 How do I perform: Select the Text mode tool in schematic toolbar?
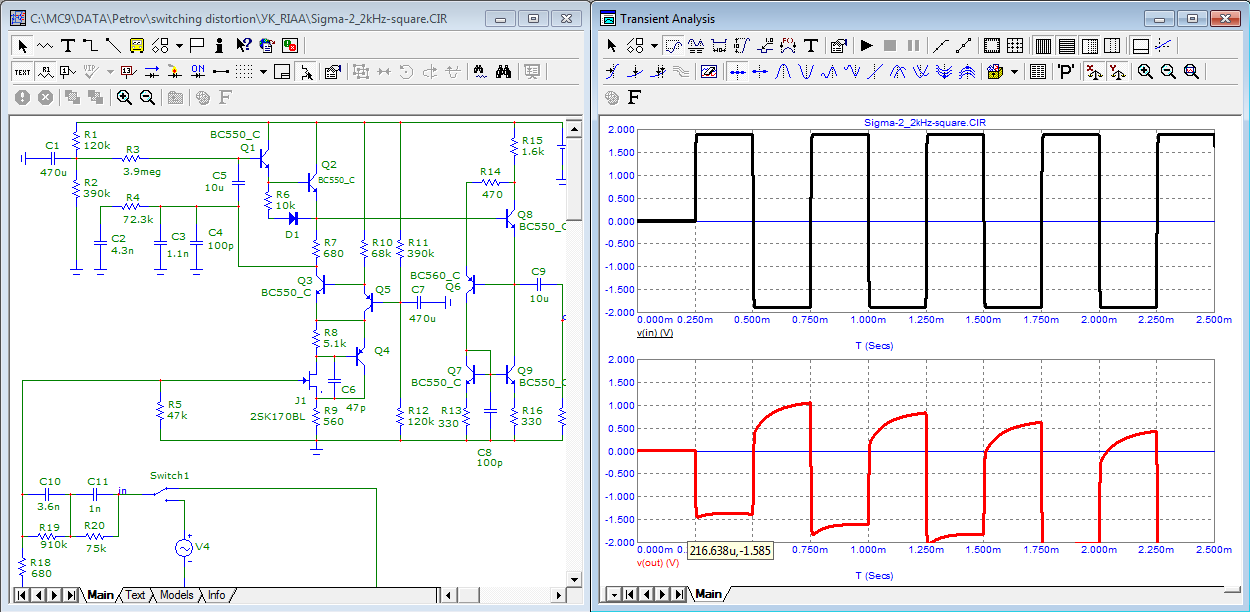(68, 45)
